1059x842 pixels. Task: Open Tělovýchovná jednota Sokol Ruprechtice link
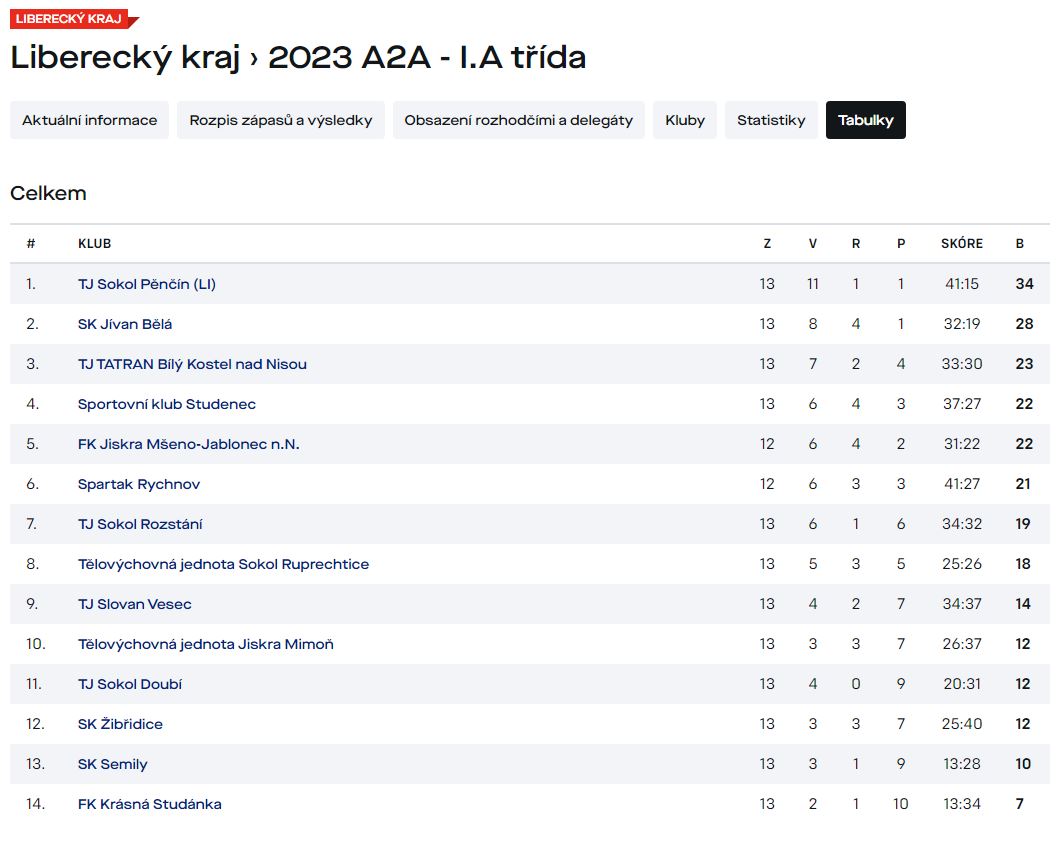point(223,564)
